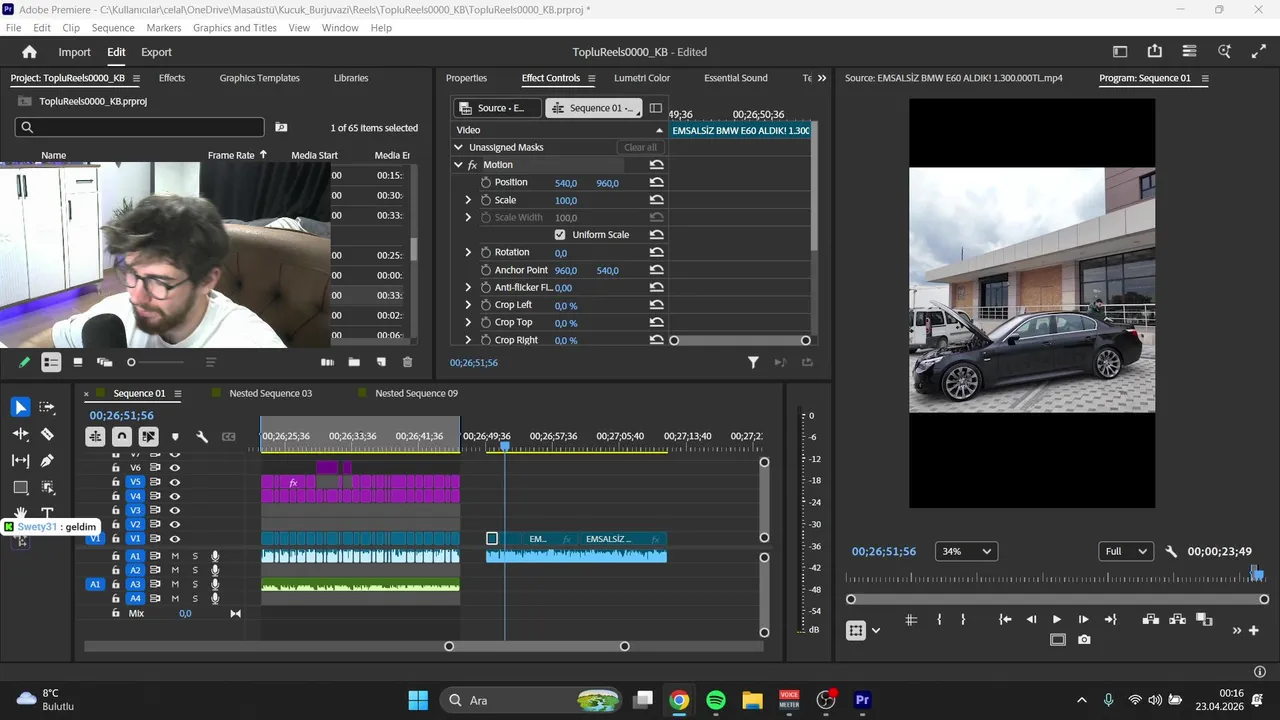Image resolution: width=1280 pixels, height=720 pixels.
Task: Click the Lift button in Program monitor
Action: tap(1150, 620)
